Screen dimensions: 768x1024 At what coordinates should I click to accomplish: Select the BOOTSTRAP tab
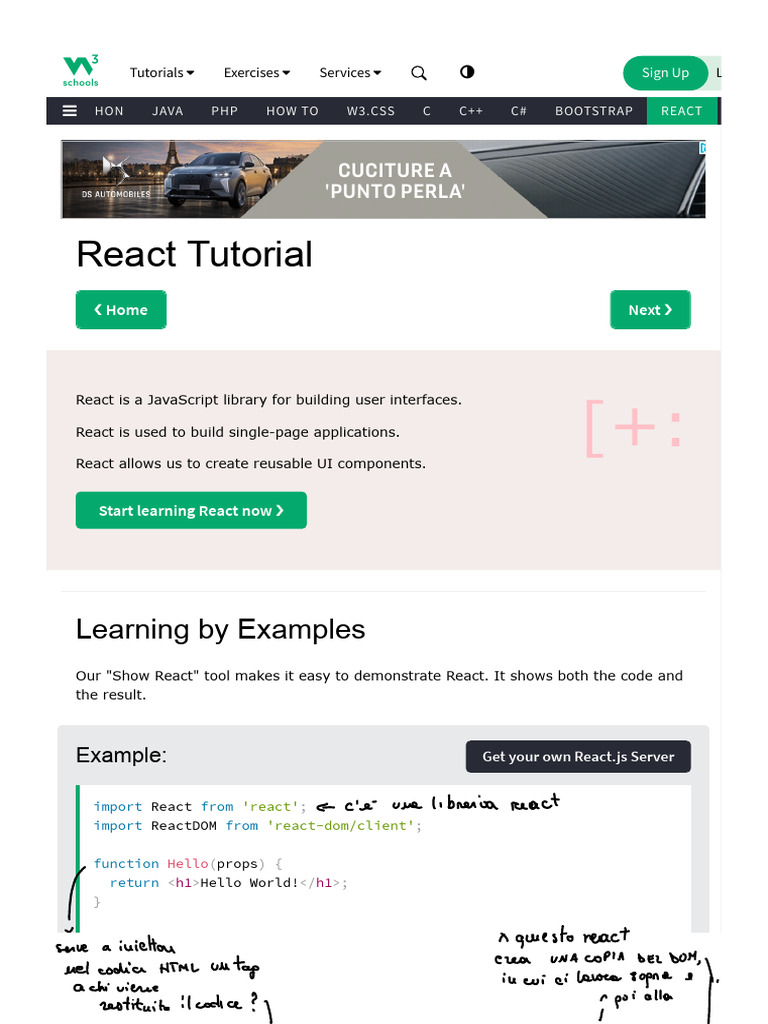(594, 111)
